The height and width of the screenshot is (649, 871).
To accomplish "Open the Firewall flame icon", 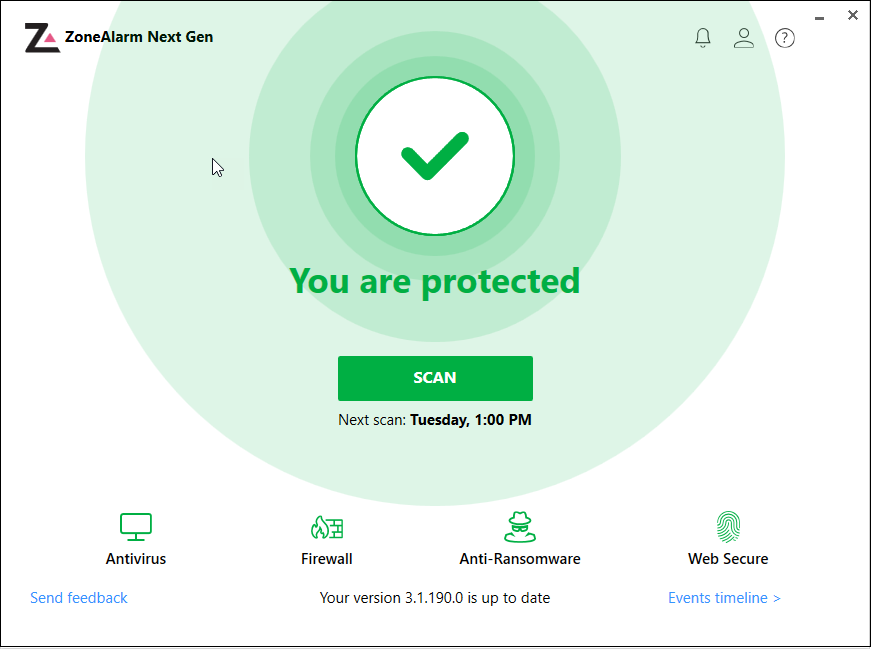I will (x=327, y=527).
